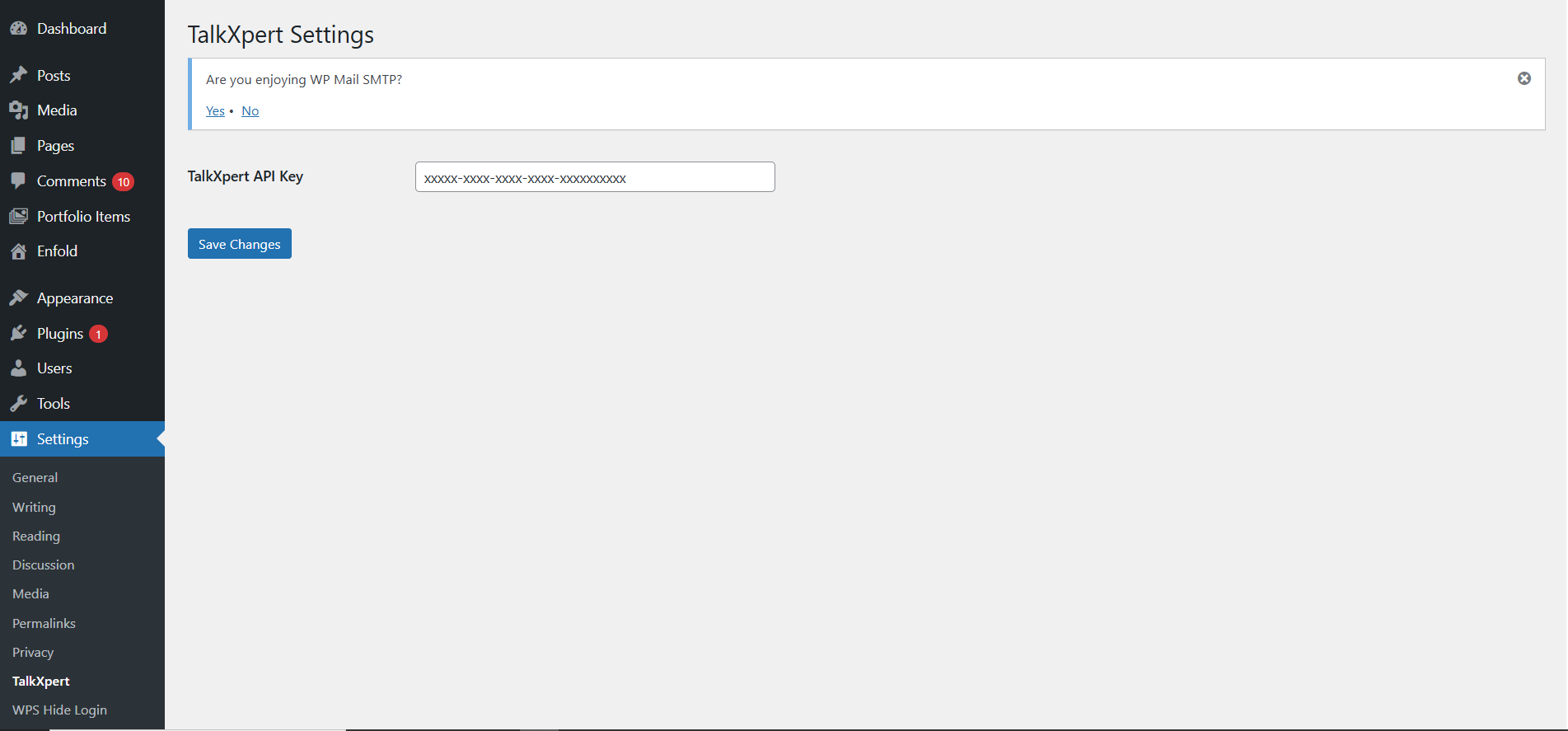Viewport: 1568px width, 731px height.
Task: Go to Writing settings submenu
Action: (x=34, y=507)
